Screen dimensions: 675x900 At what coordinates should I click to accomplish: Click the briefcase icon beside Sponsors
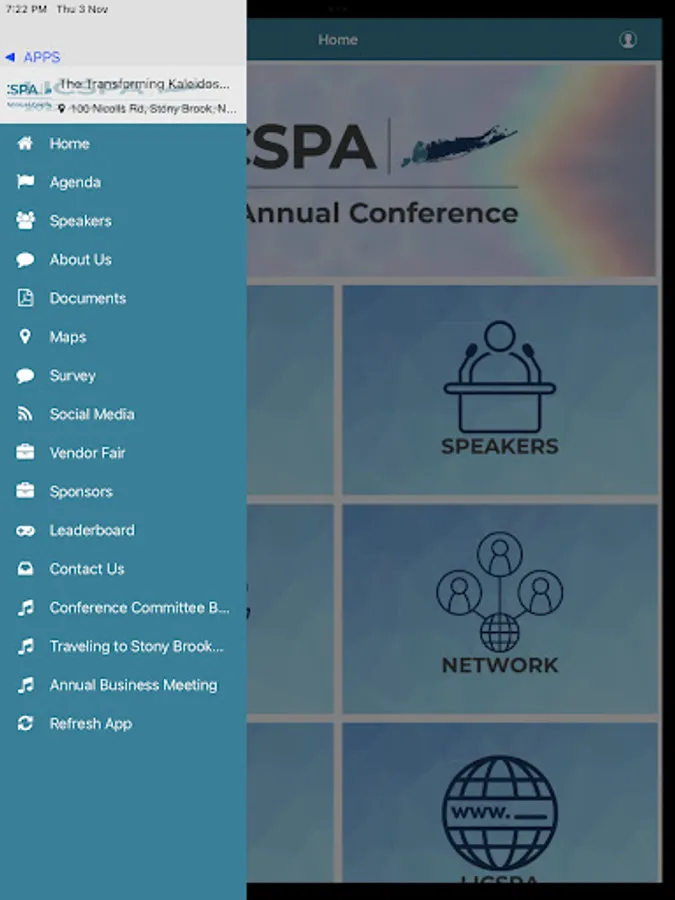(25, 491)
